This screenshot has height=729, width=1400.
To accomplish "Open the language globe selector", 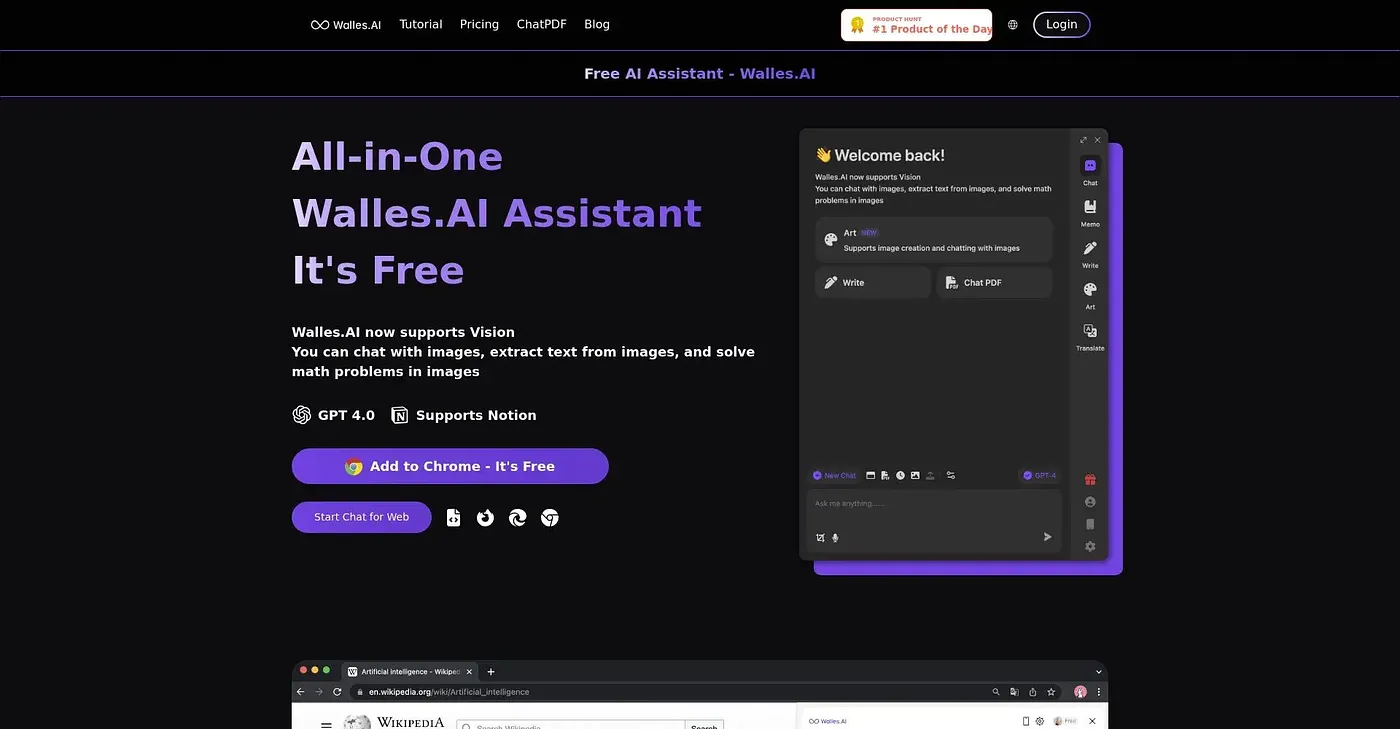I will [1013, 25].
